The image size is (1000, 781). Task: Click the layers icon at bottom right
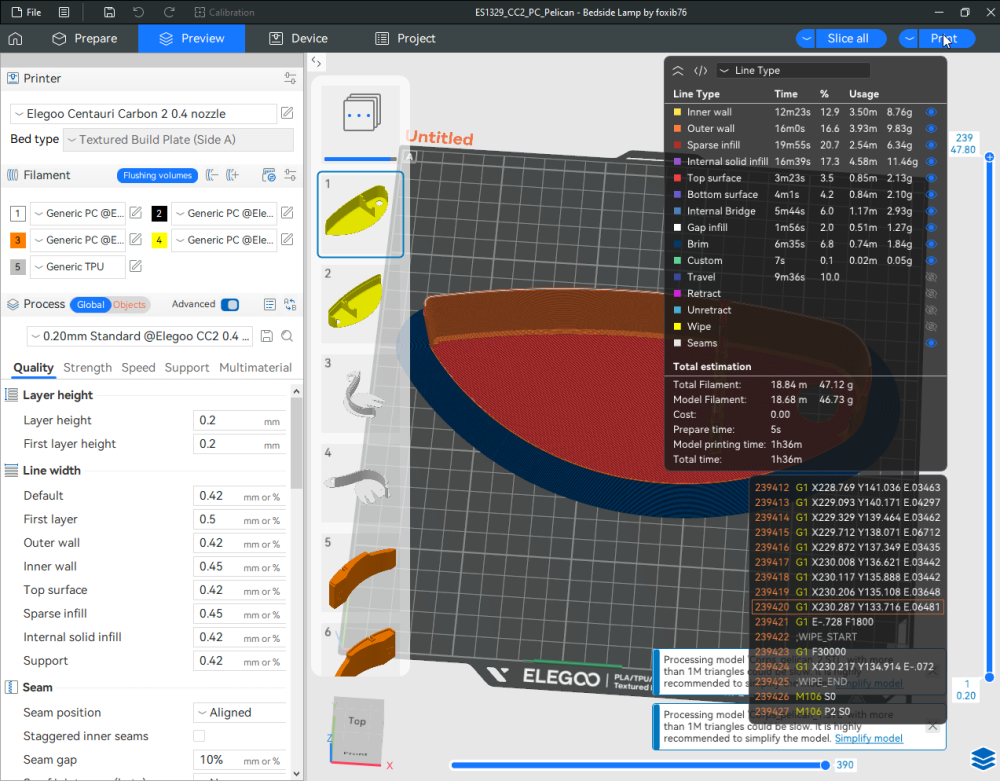click(x=983, y=759)
